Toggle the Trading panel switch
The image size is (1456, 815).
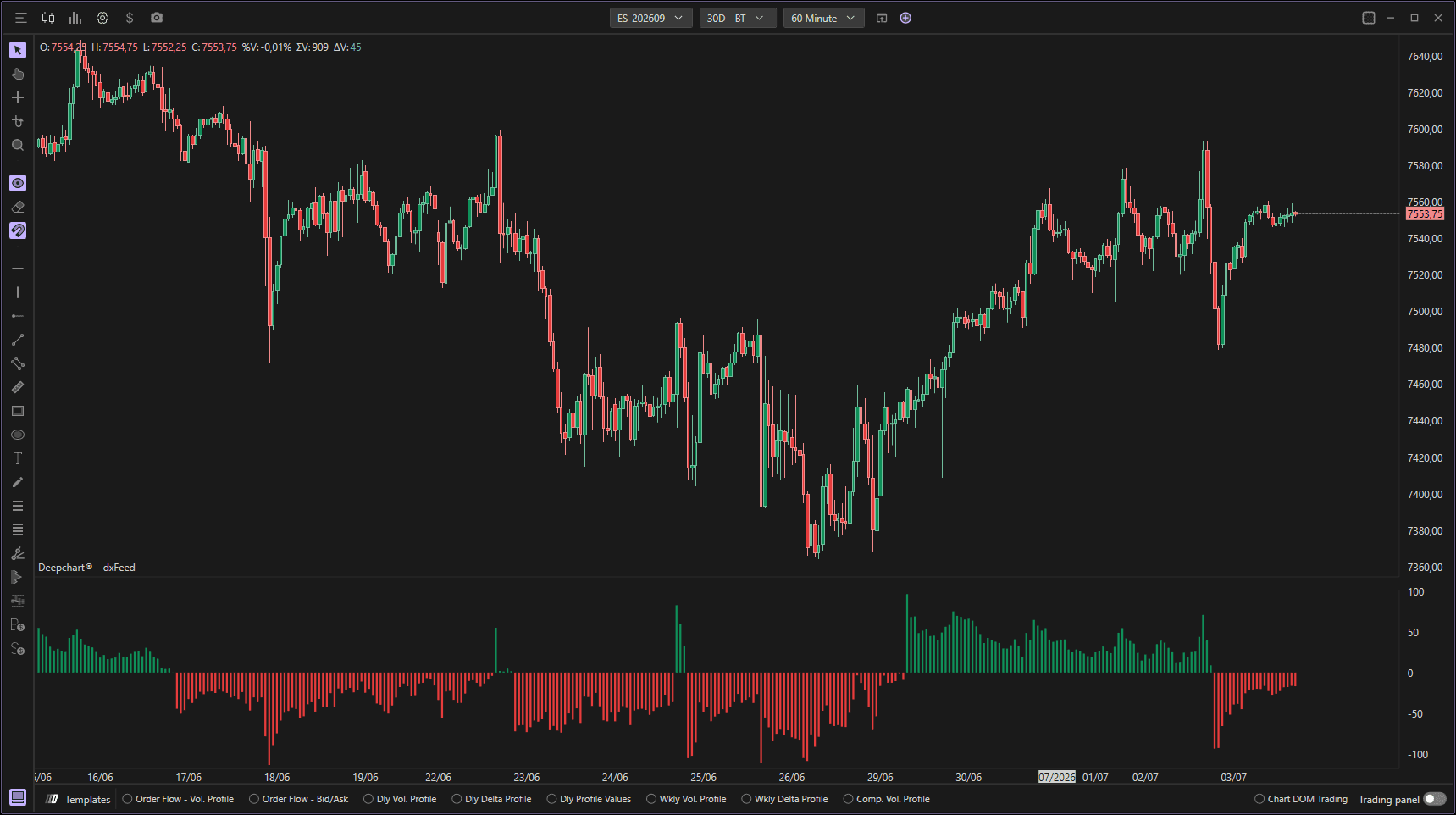pyautogui.click(x=1435, y=799)
